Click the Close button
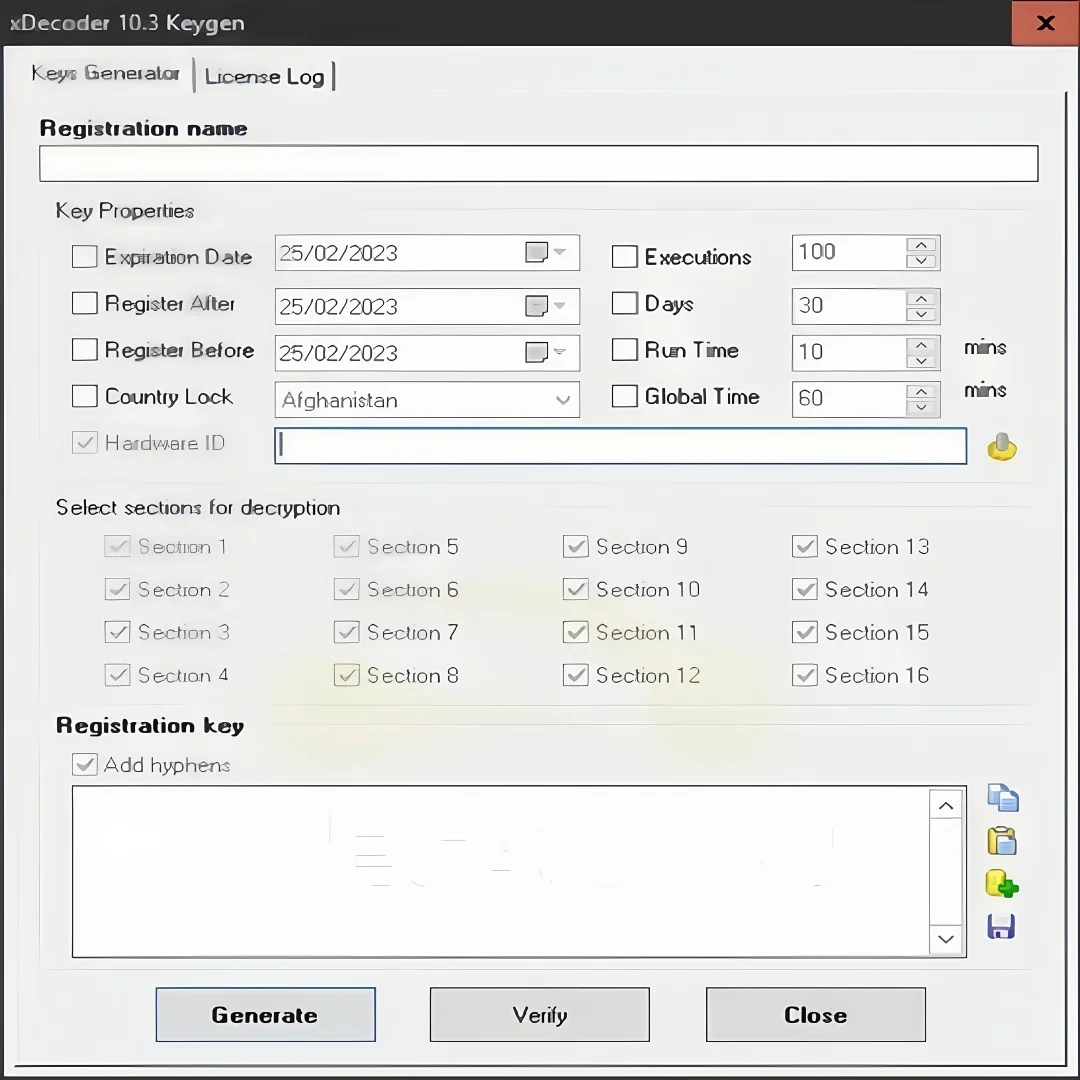The height and width of the screenshot is (1080, 1080). [x=816, y=1015]
